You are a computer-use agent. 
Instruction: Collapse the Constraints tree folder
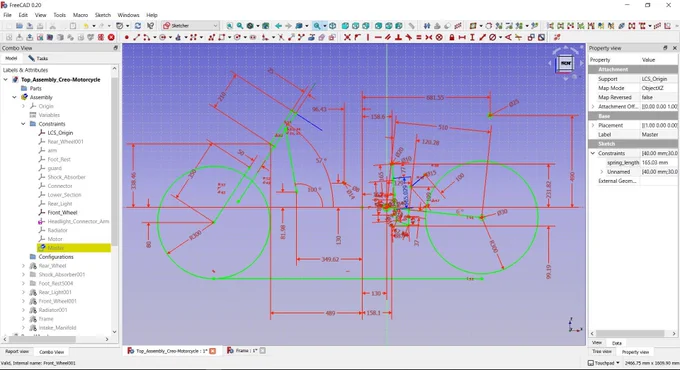(23, 124)
